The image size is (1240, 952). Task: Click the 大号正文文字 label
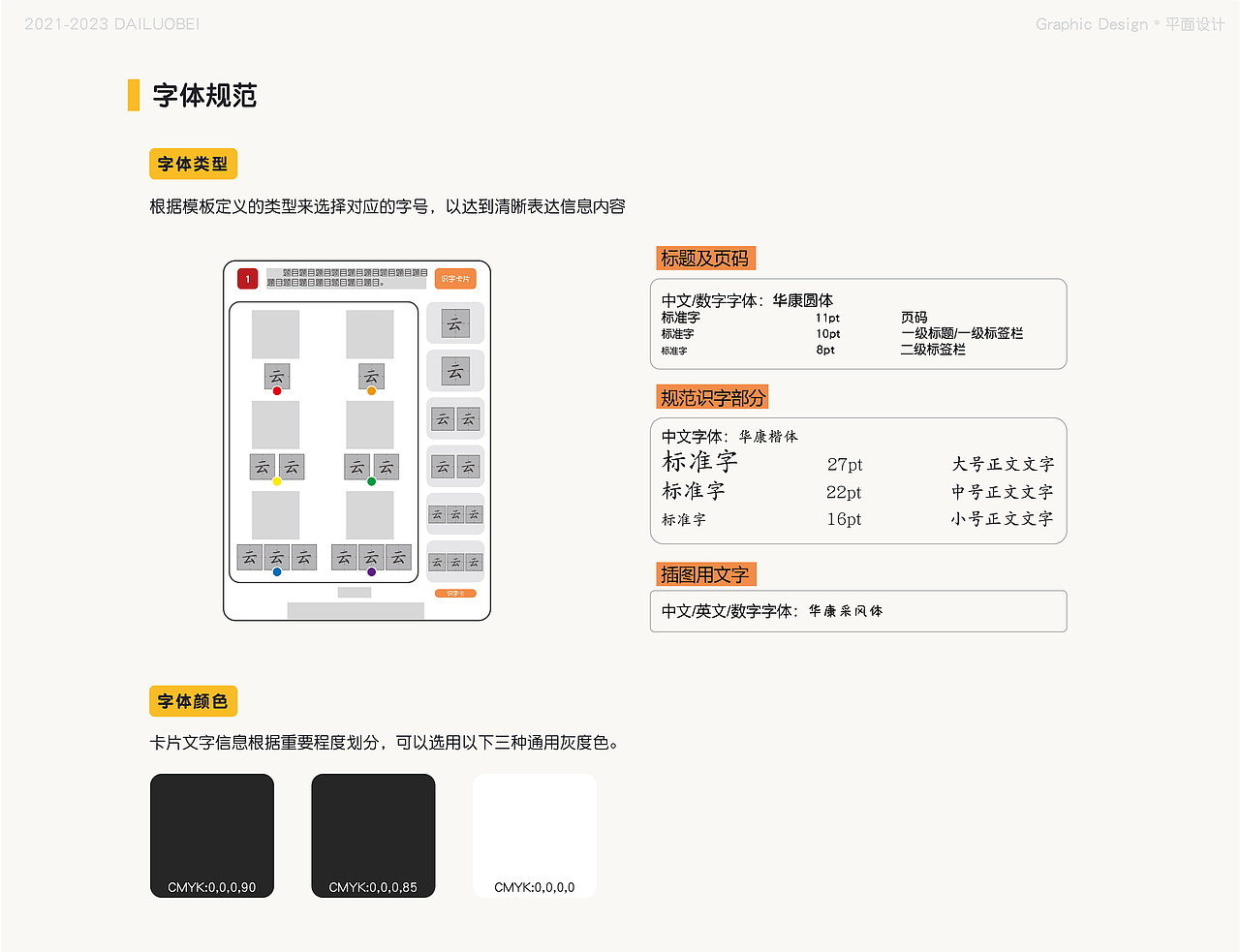pyautogui.click(x=1003, y=465)
